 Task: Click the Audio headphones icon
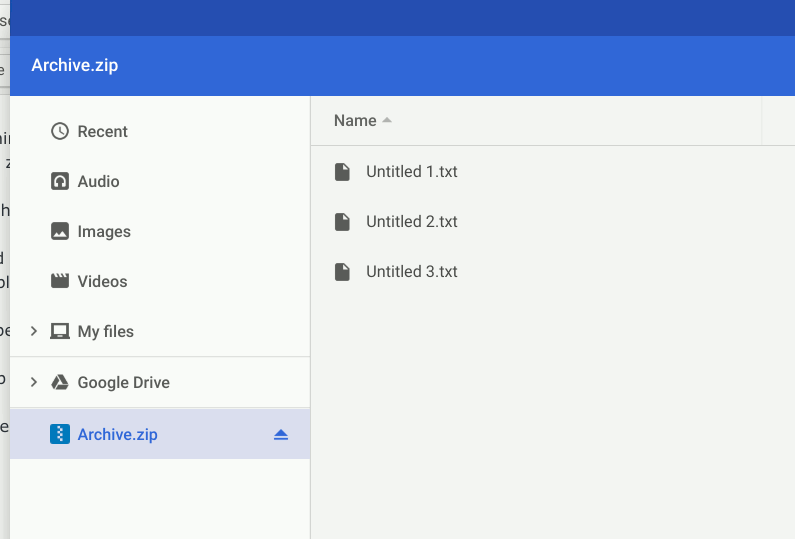point(60,181)
